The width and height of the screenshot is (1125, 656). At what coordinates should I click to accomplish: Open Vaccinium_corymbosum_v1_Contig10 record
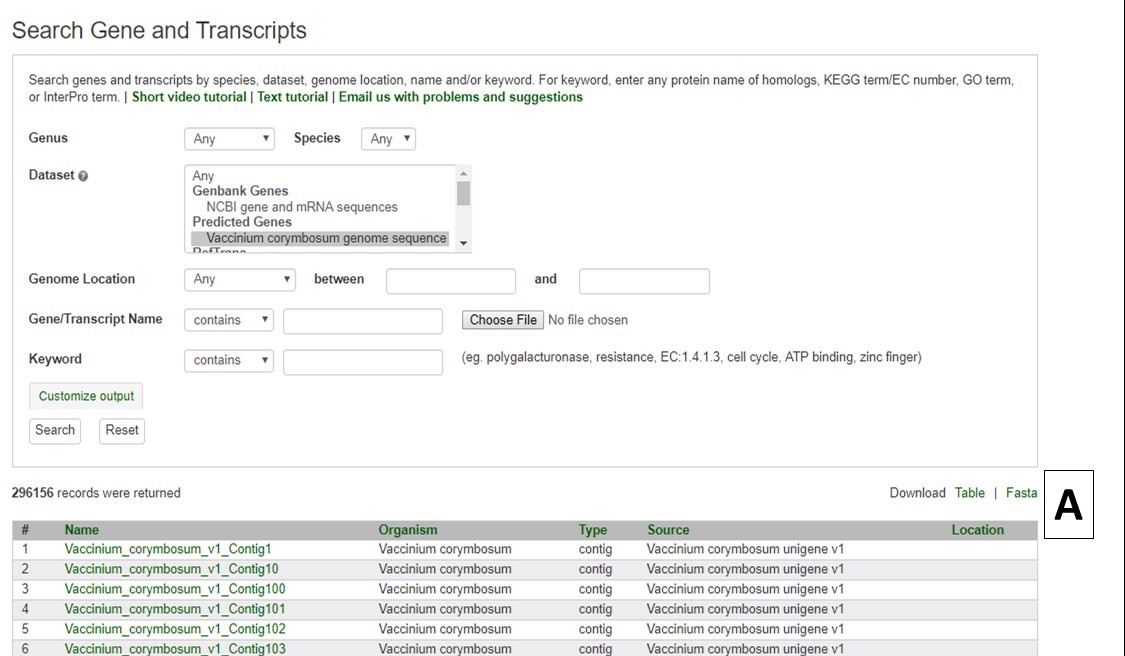(171, 570)
